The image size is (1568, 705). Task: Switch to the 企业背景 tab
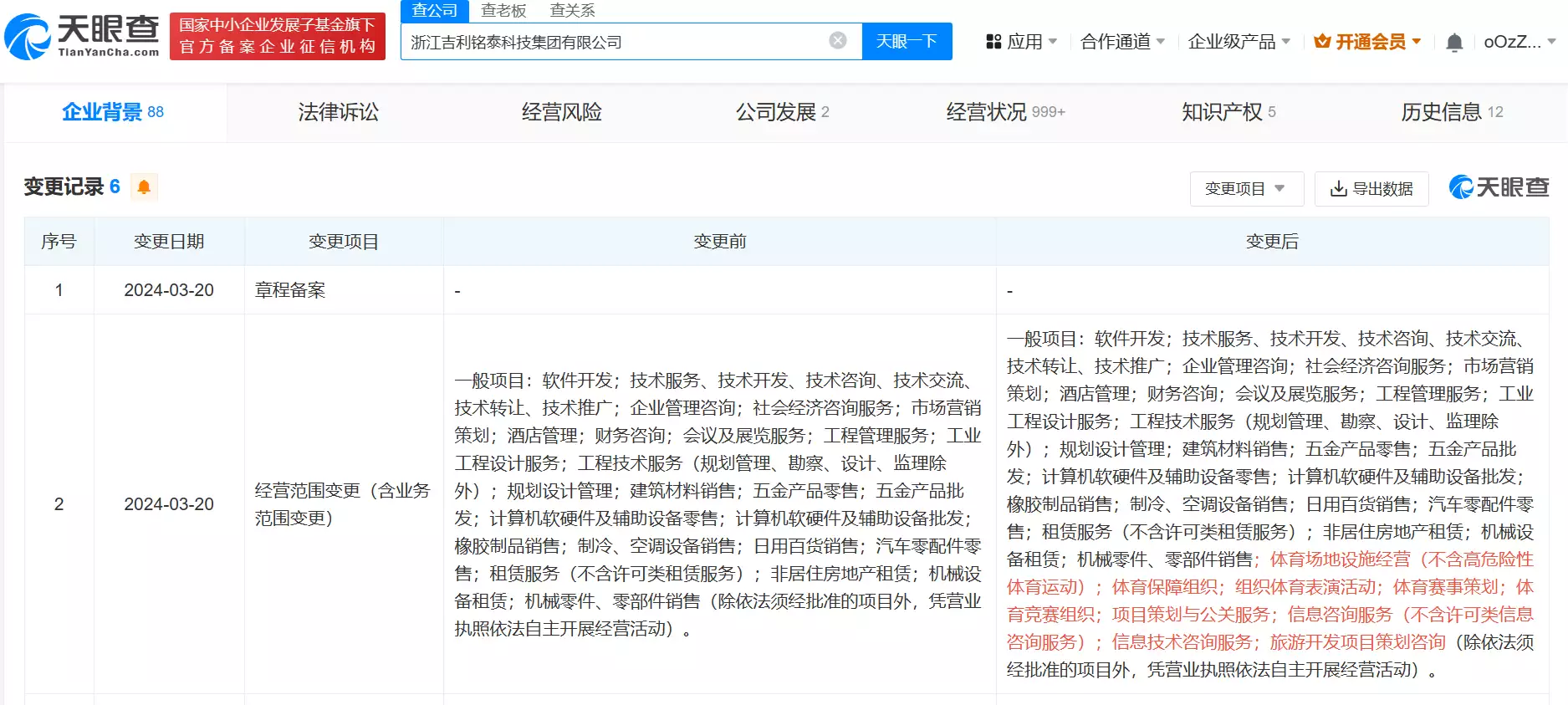pos(113,112)
